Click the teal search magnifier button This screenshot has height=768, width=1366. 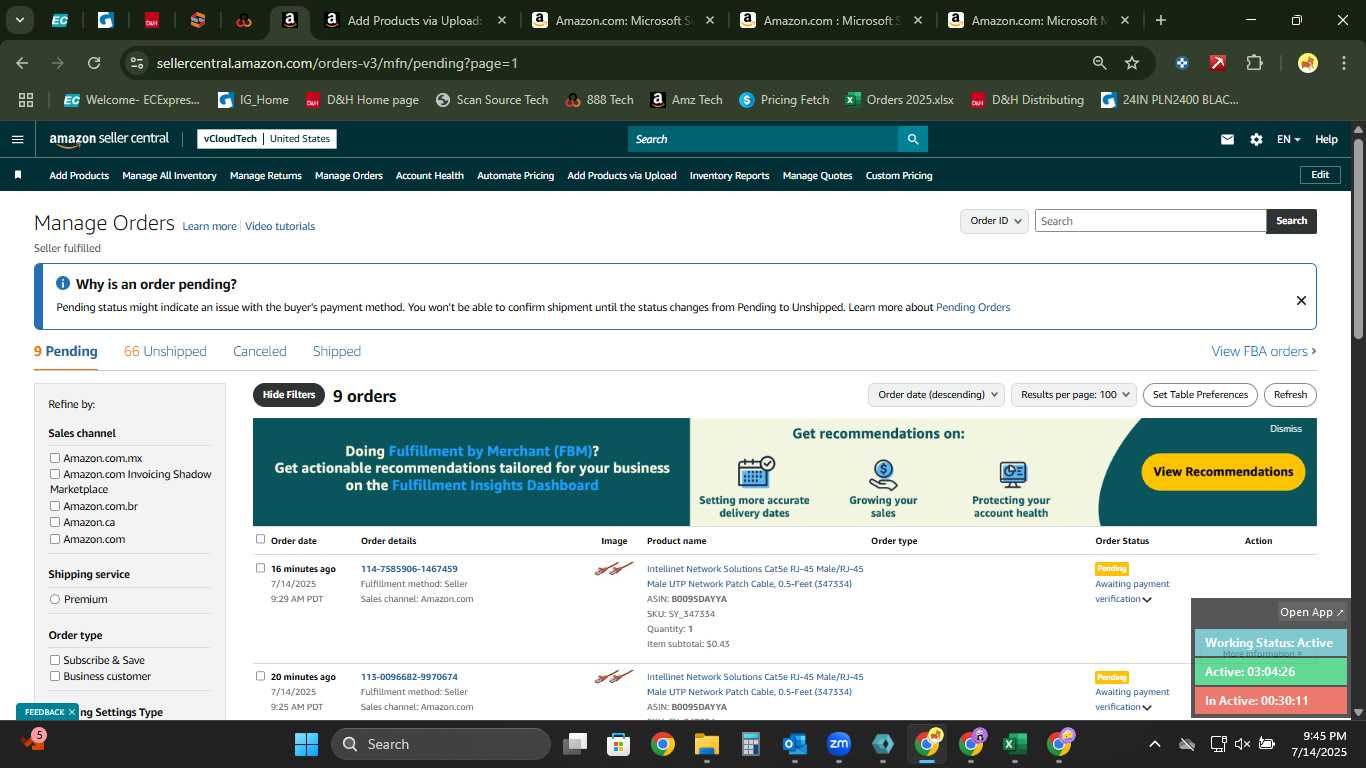pyautogui.click(x=912, y=139)
